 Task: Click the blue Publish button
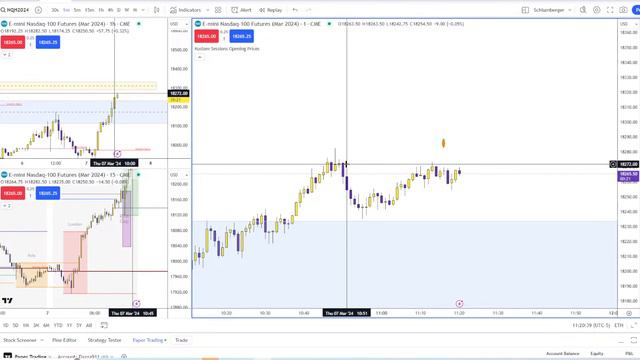tap(636, 10)
